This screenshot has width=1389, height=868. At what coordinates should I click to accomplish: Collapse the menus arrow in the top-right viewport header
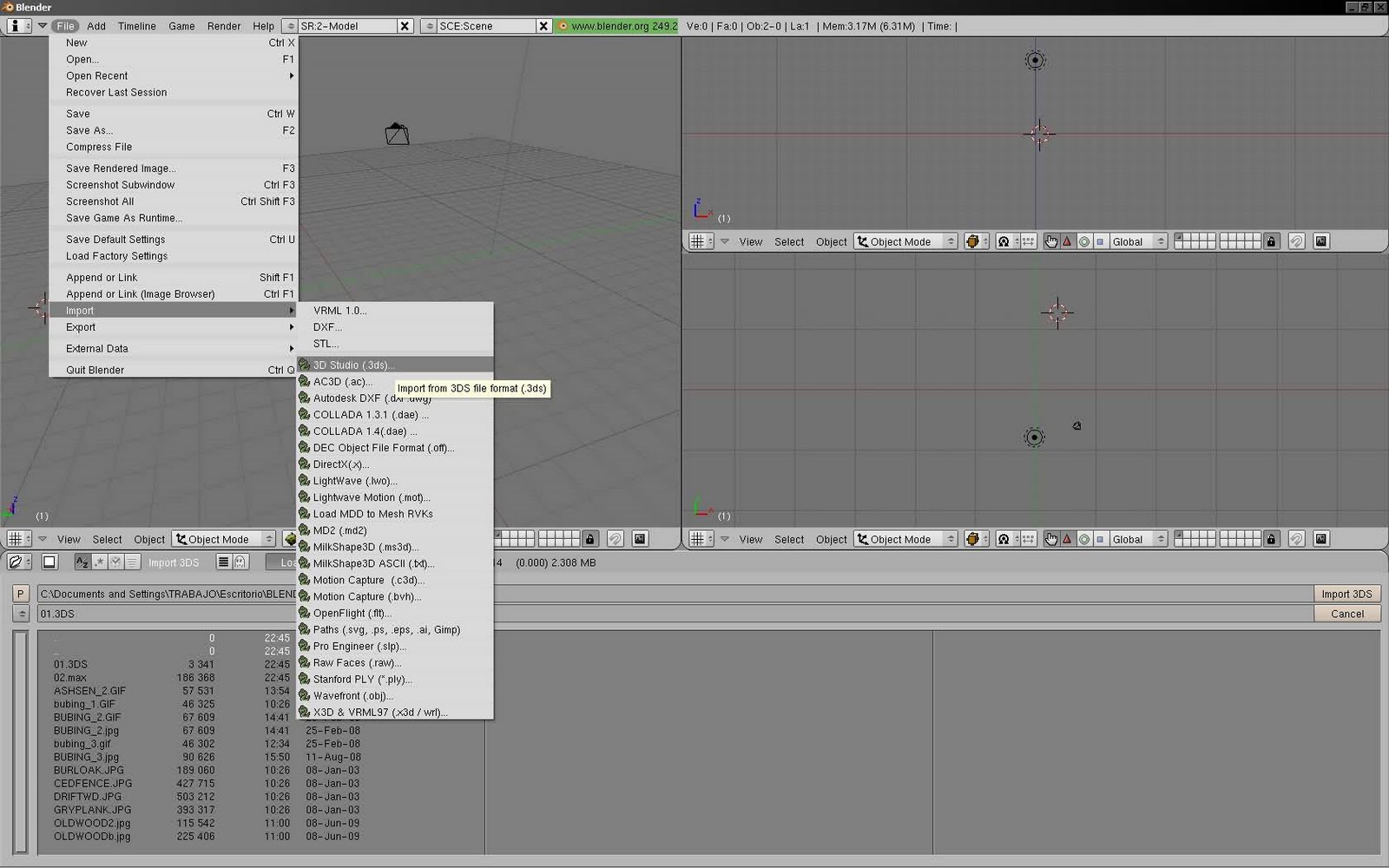click(724, 242)
